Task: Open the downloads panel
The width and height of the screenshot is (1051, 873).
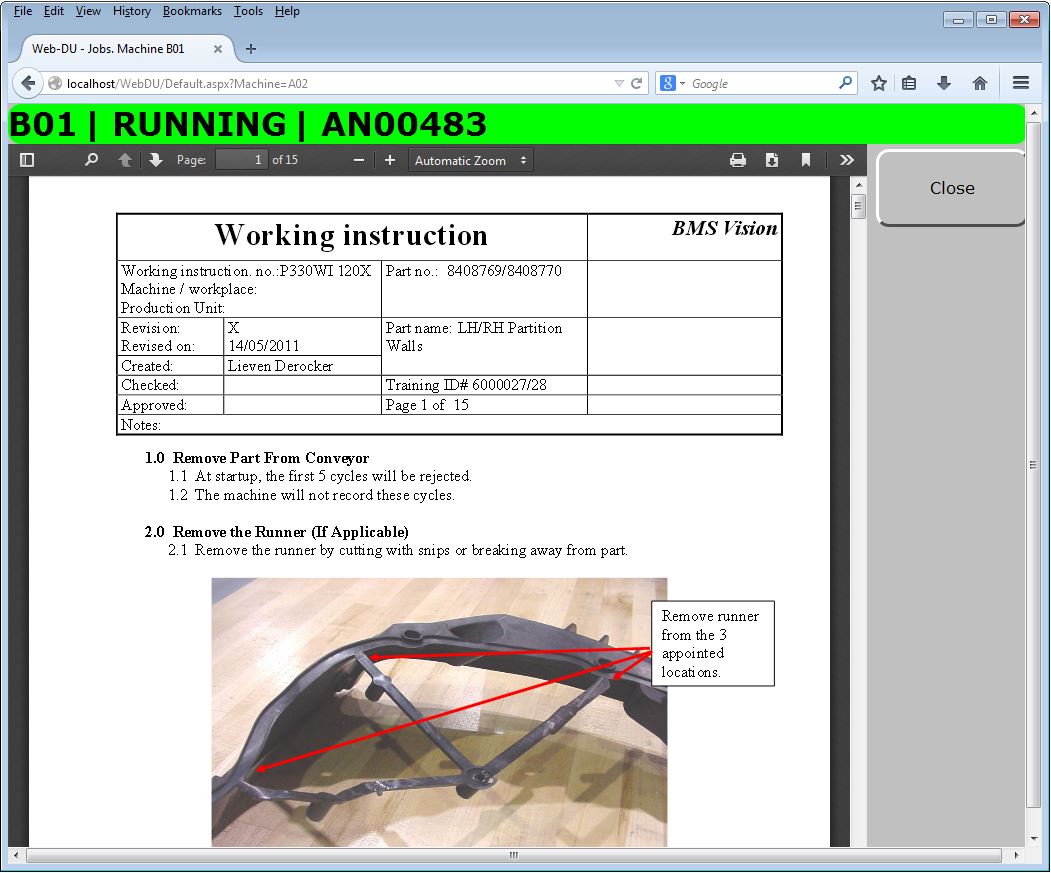Action: [x=944, y=83]
